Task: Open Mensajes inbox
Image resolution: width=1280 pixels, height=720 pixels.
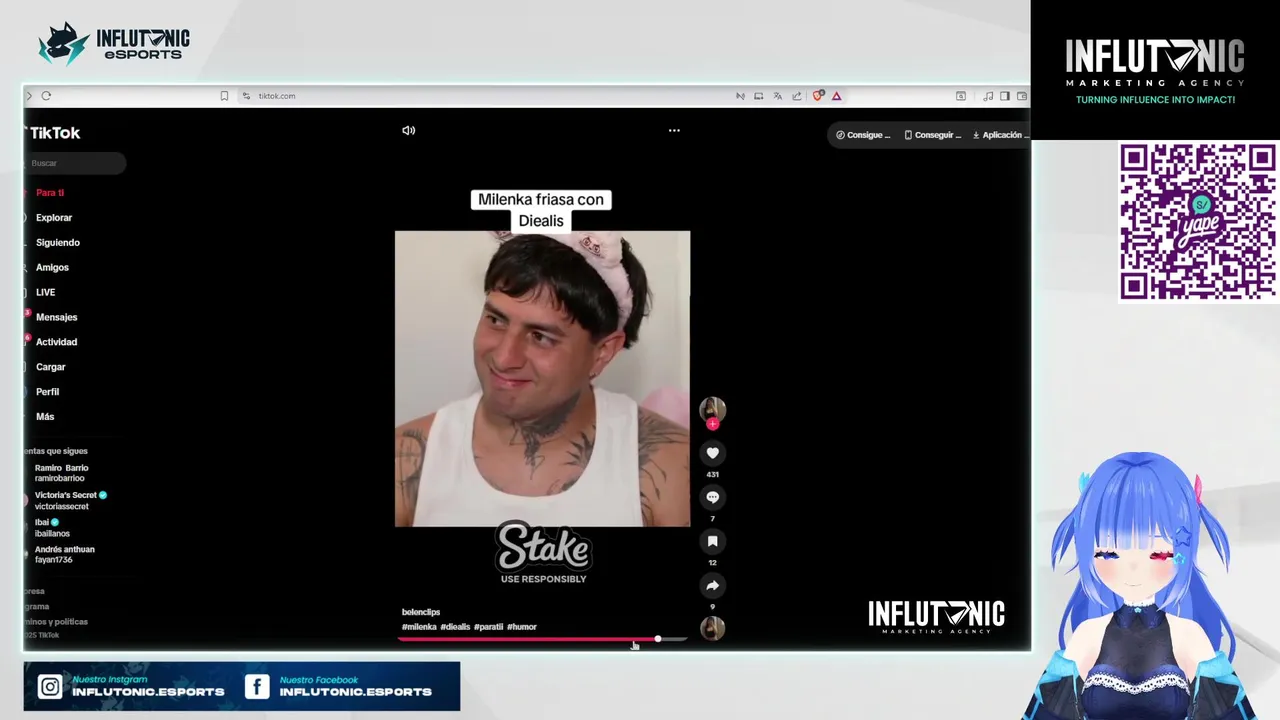Action: coord(56,317)
